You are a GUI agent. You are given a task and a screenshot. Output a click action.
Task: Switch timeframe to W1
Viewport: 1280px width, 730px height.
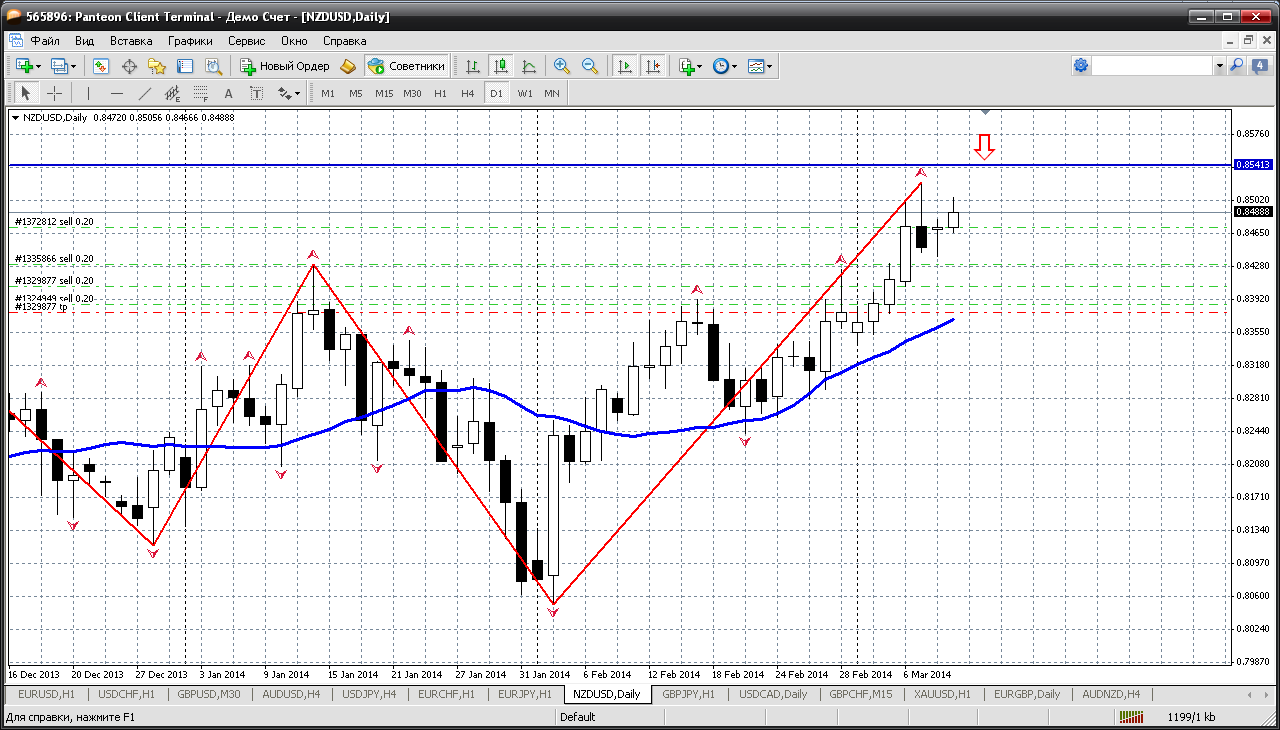(x=524, y=93)
